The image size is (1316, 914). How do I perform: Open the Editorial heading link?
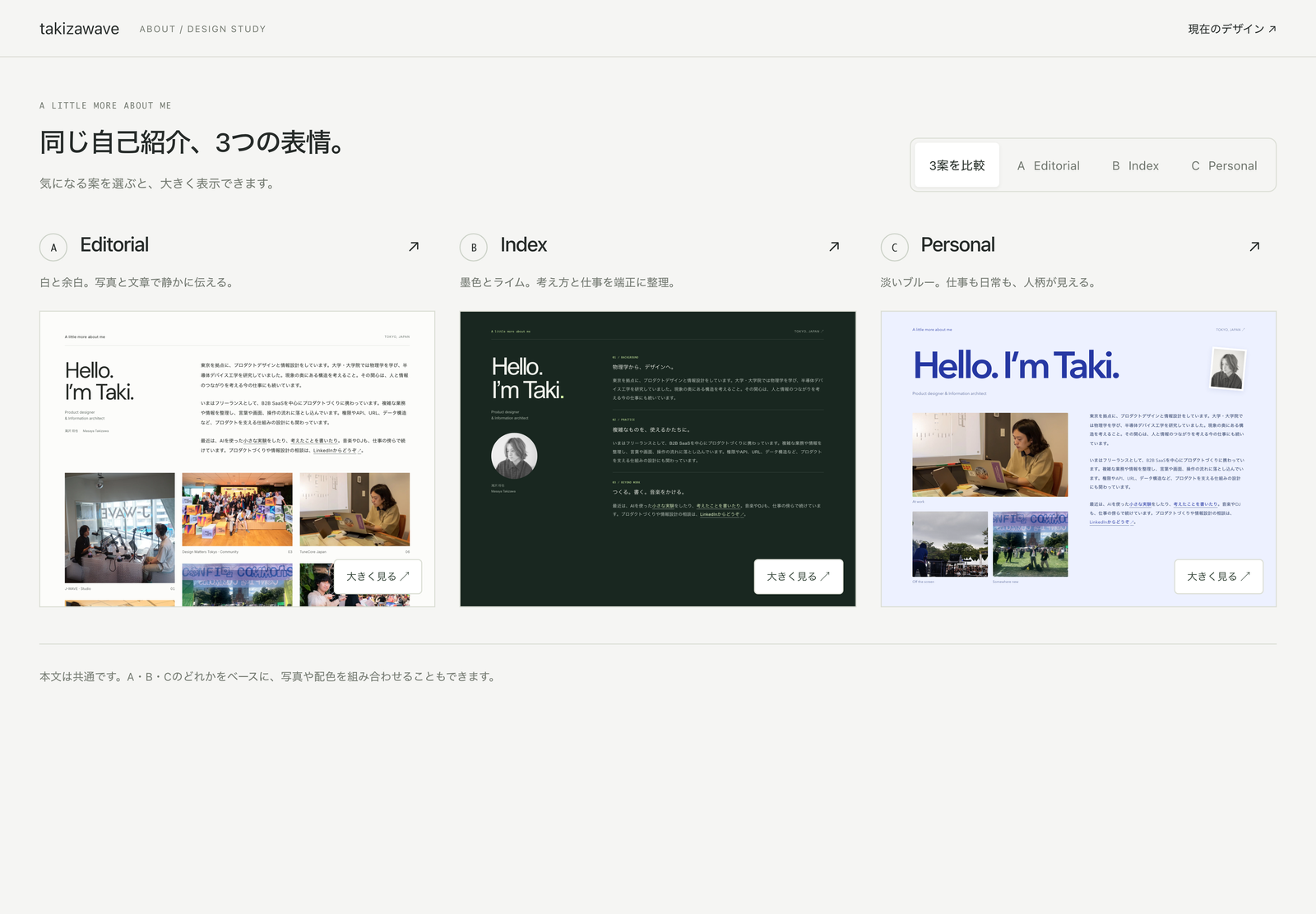[114, 245]
